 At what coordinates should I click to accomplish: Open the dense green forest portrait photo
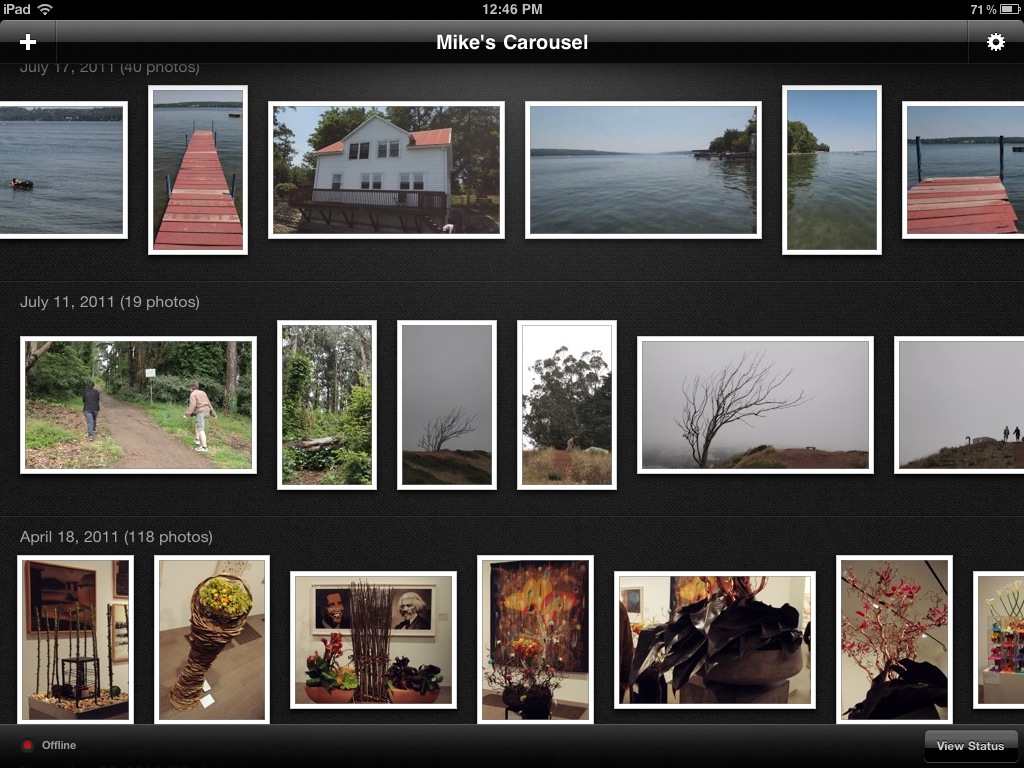coord(327,405)
